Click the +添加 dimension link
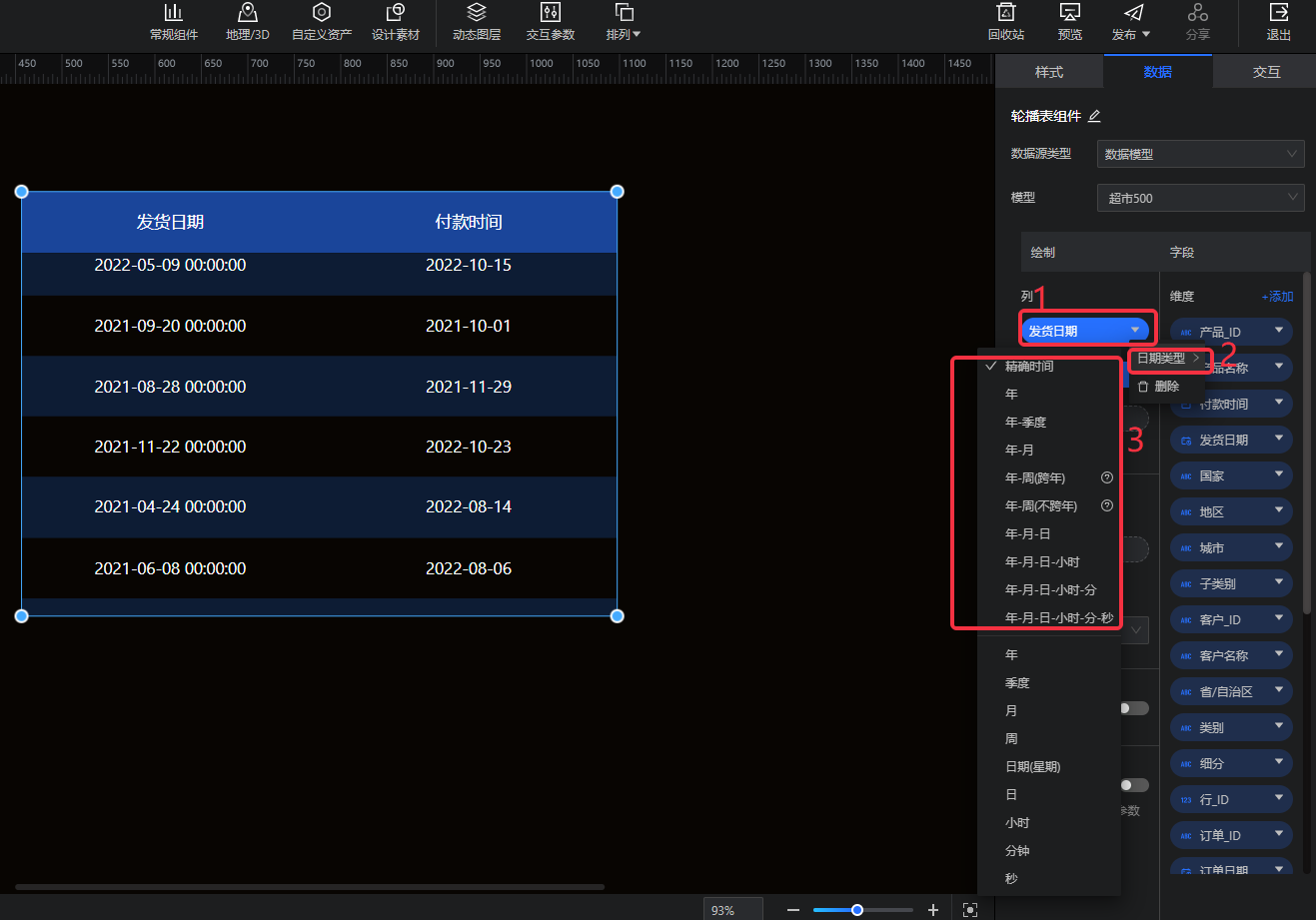Screen dimensions: 1316x920 tap(1277, 297)
